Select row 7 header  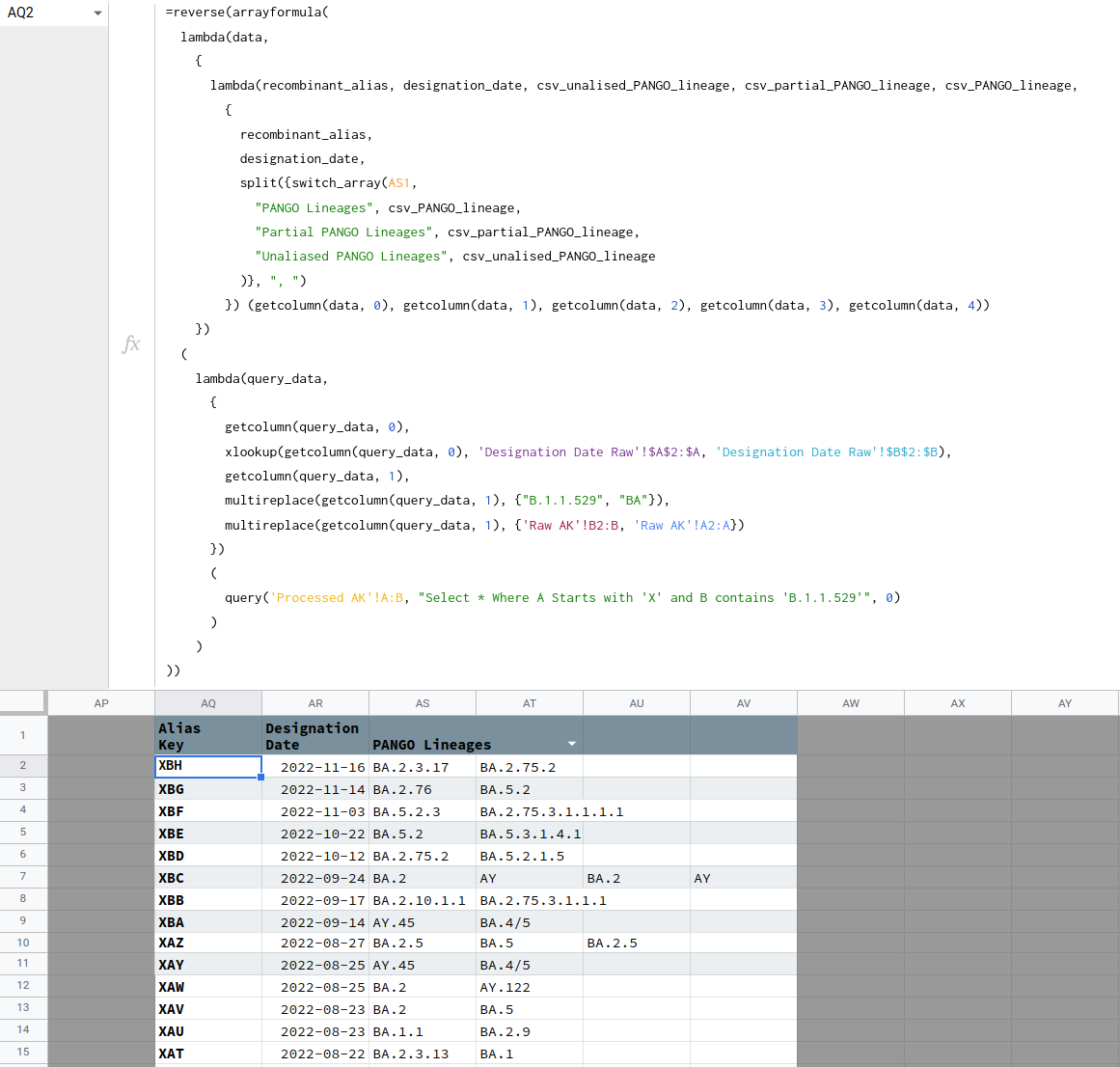coord(23,876)
